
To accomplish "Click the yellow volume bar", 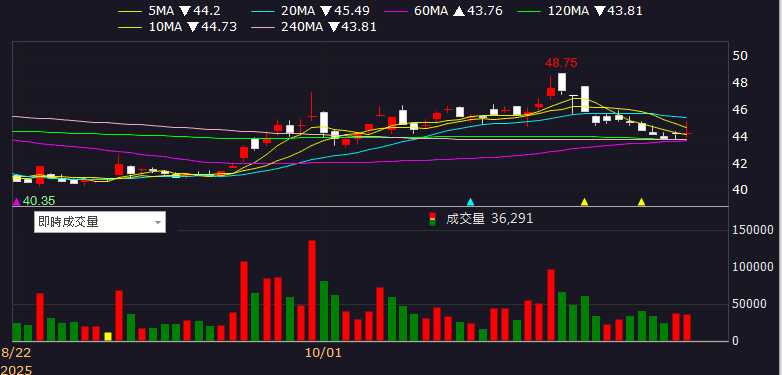I will pos(108,337).
